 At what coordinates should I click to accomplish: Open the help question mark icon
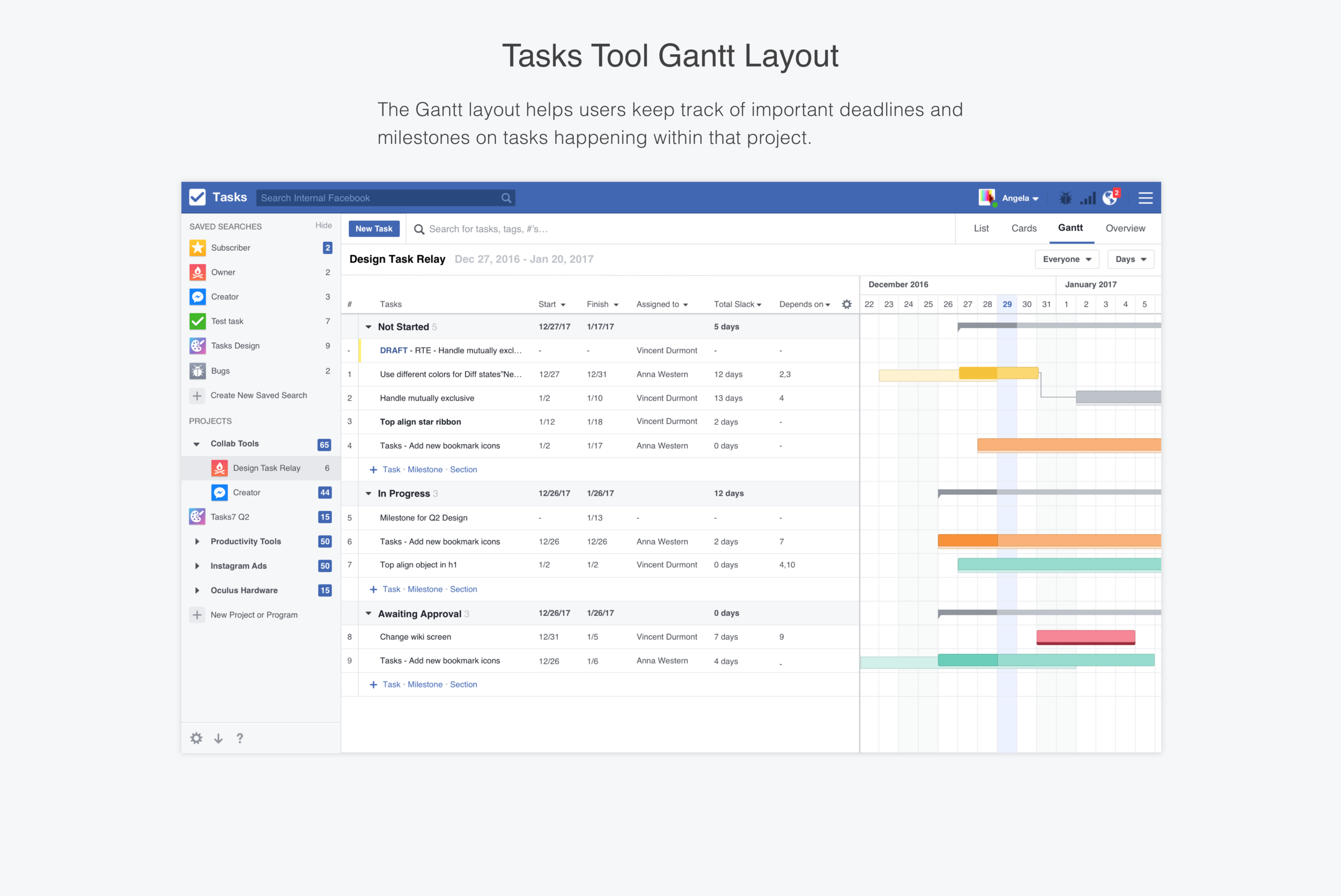point(240,738)
